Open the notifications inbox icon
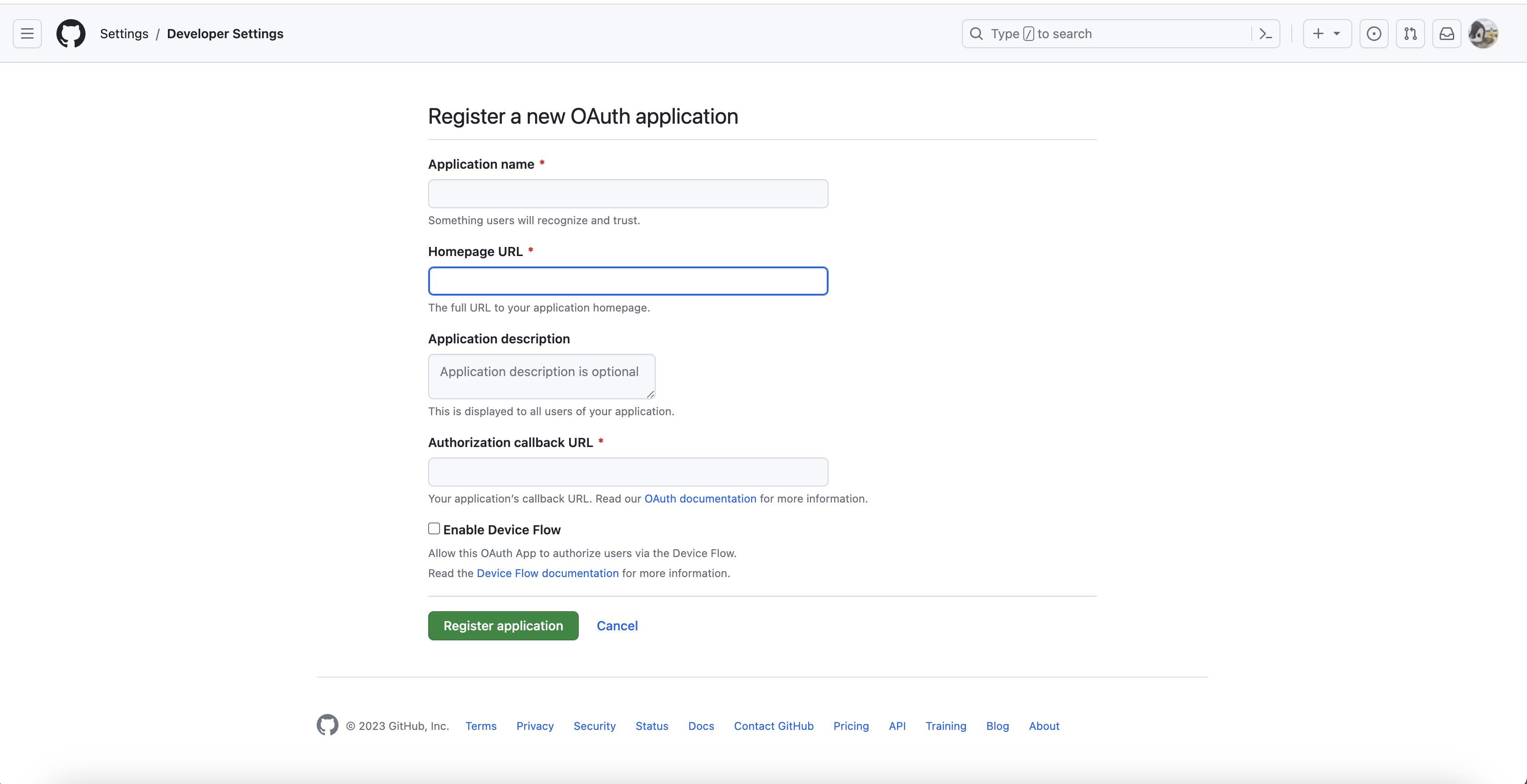 (1446, 34)
